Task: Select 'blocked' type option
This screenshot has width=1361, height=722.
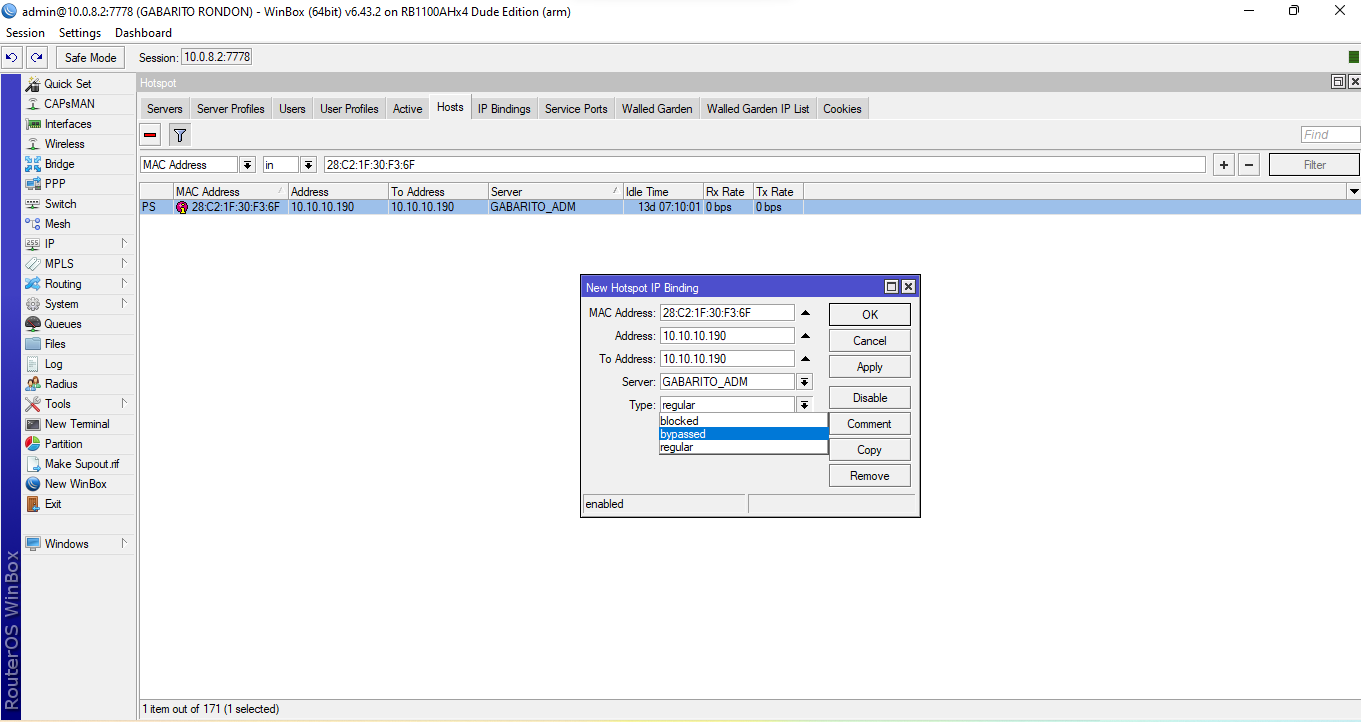Action: [743, 421]
